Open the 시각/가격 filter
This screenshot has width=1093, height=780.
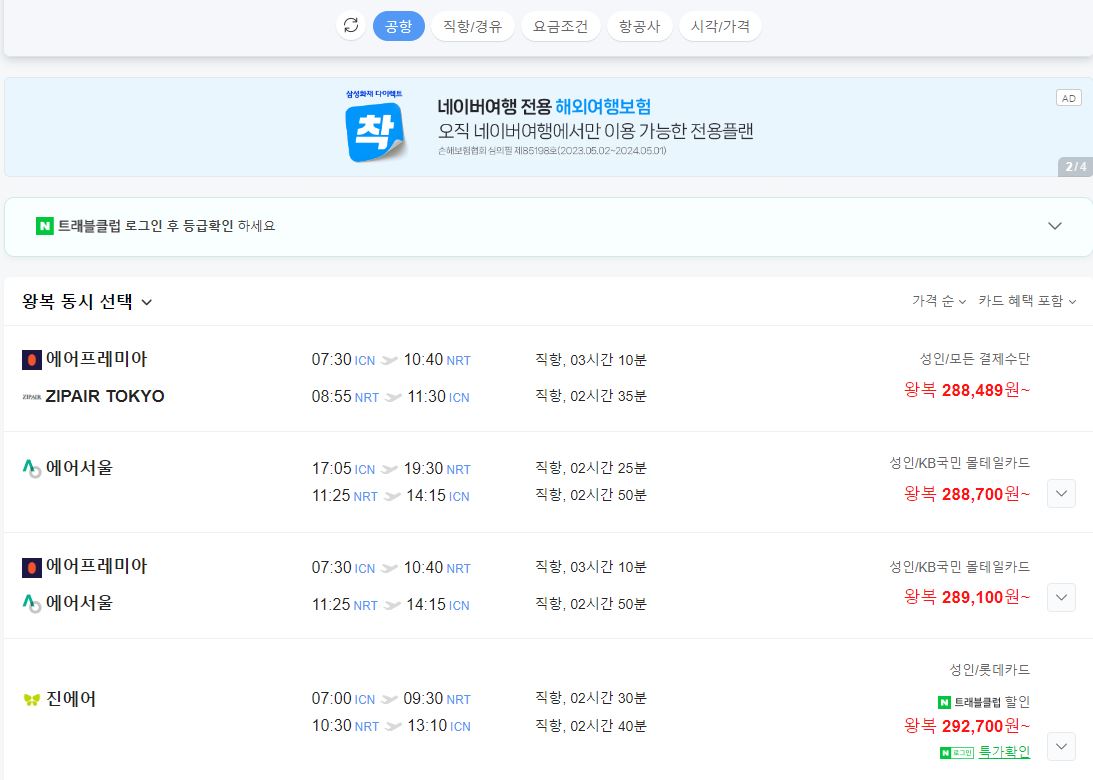pos(720,26)
